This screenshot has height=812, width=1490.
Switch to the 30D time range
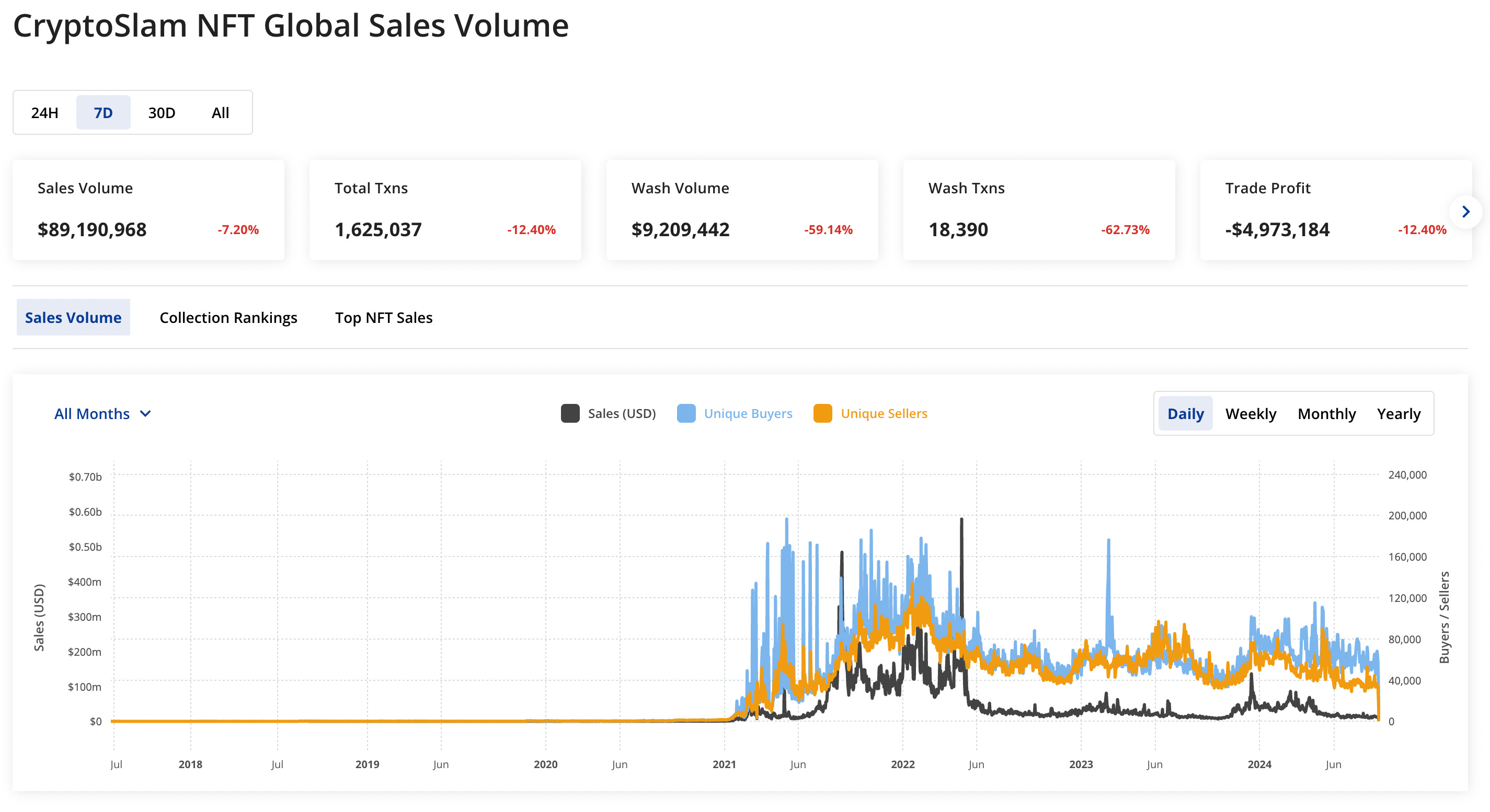click(162, 113)
